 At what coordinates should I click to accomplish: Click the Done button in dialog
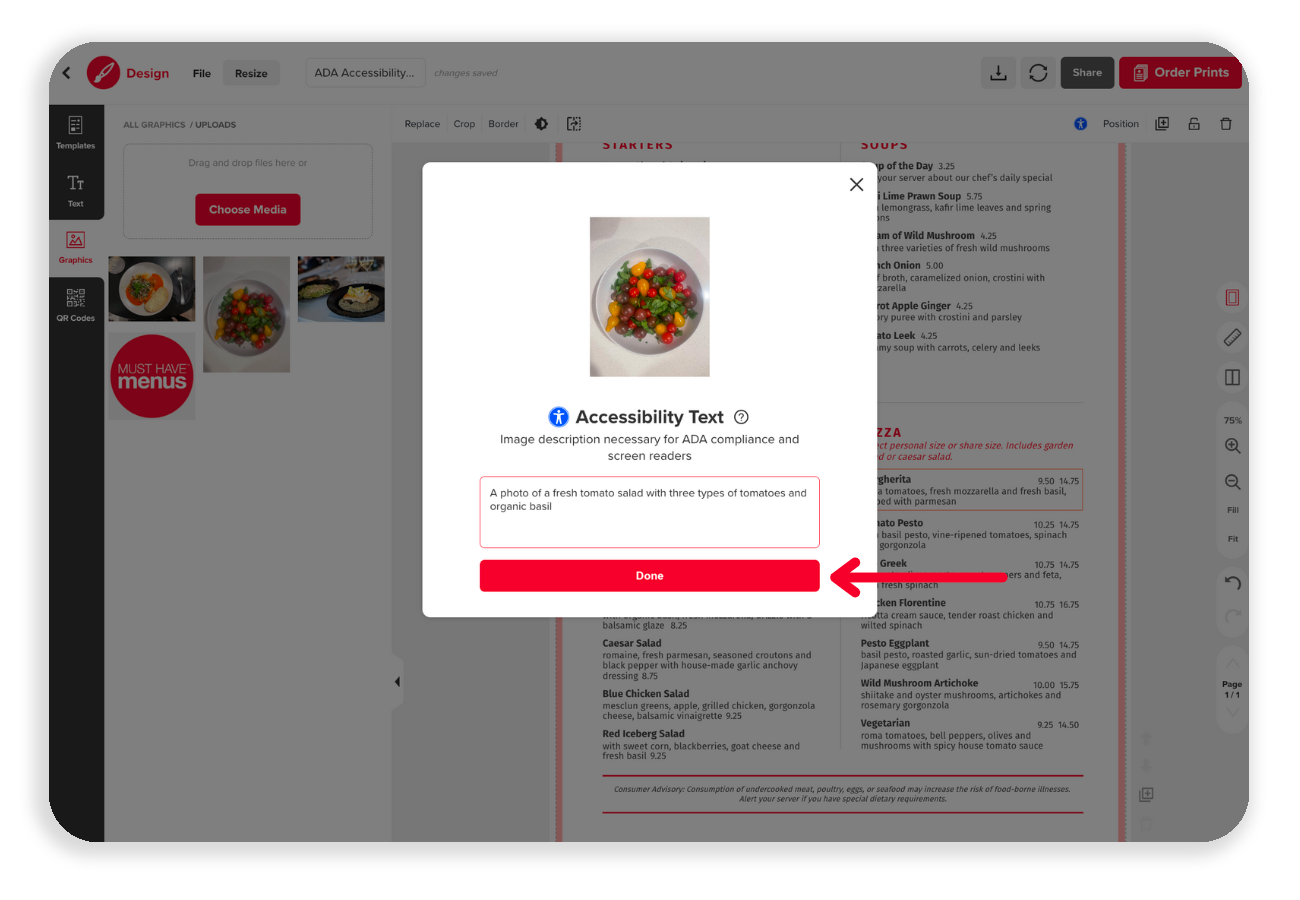pos(649,576)
